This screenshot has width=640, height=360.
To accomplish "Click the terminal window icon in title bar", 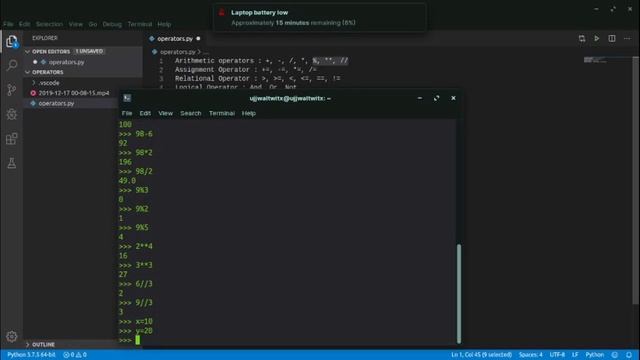I will click(127, 98).
